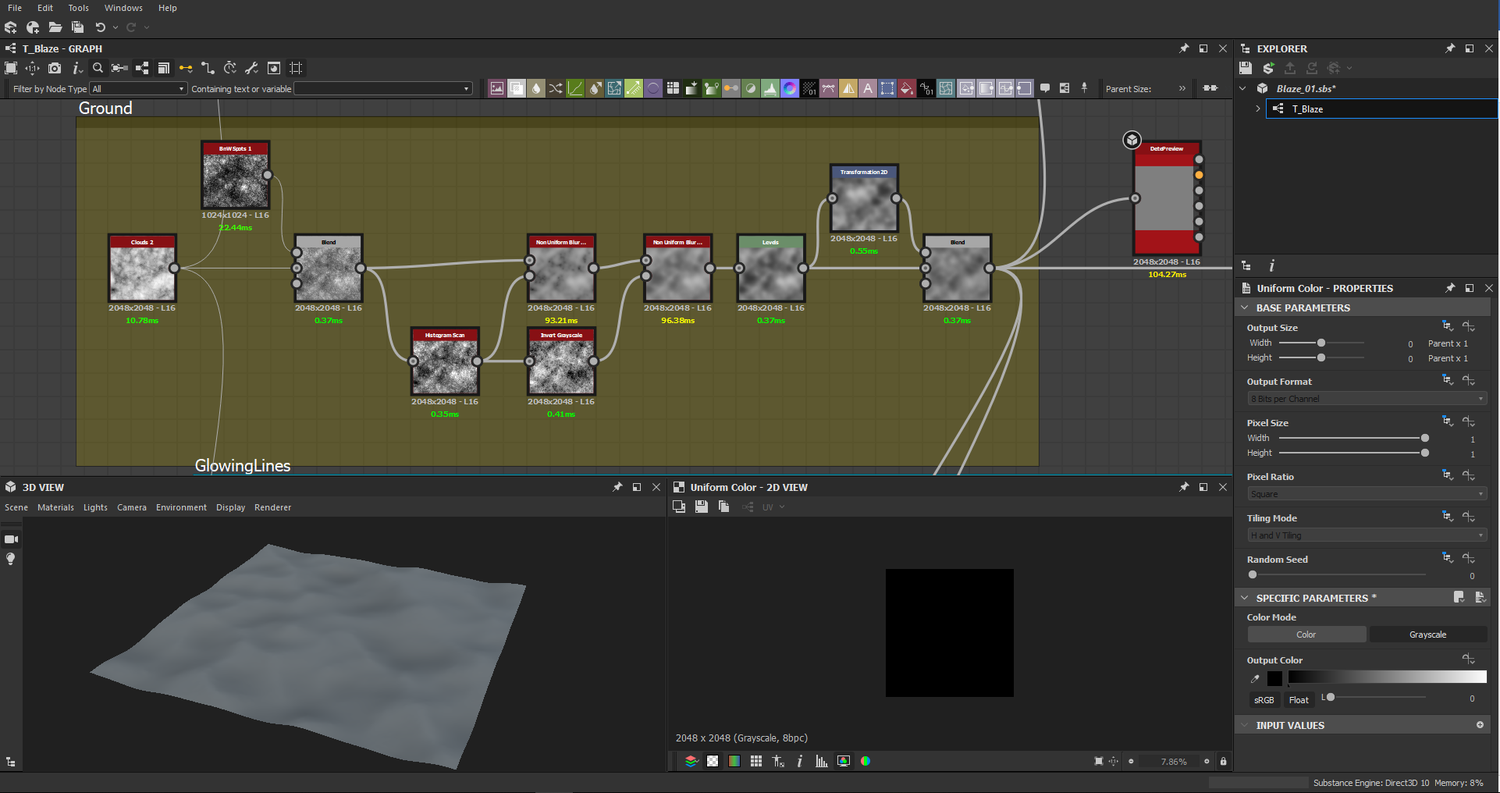Add a comment using the speech bubble icon
Image resolution: width=1500 pixels, height=793 pixels.
click(x=1044, y=88)
